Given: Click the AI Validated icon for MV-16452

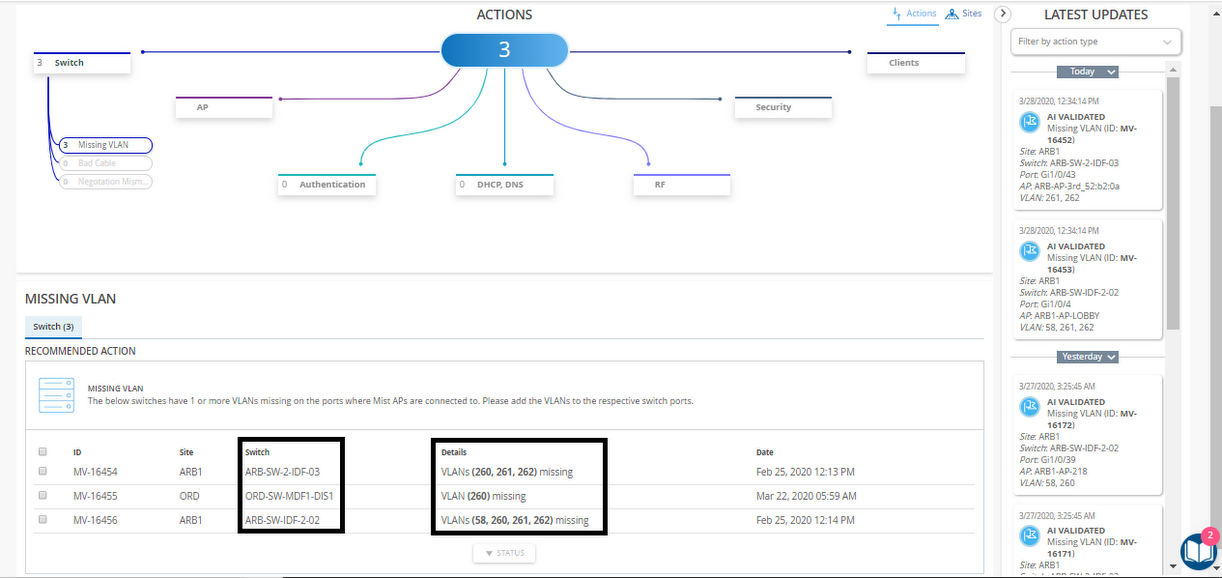Looking at the screenshot, I should click(1031, 122).
